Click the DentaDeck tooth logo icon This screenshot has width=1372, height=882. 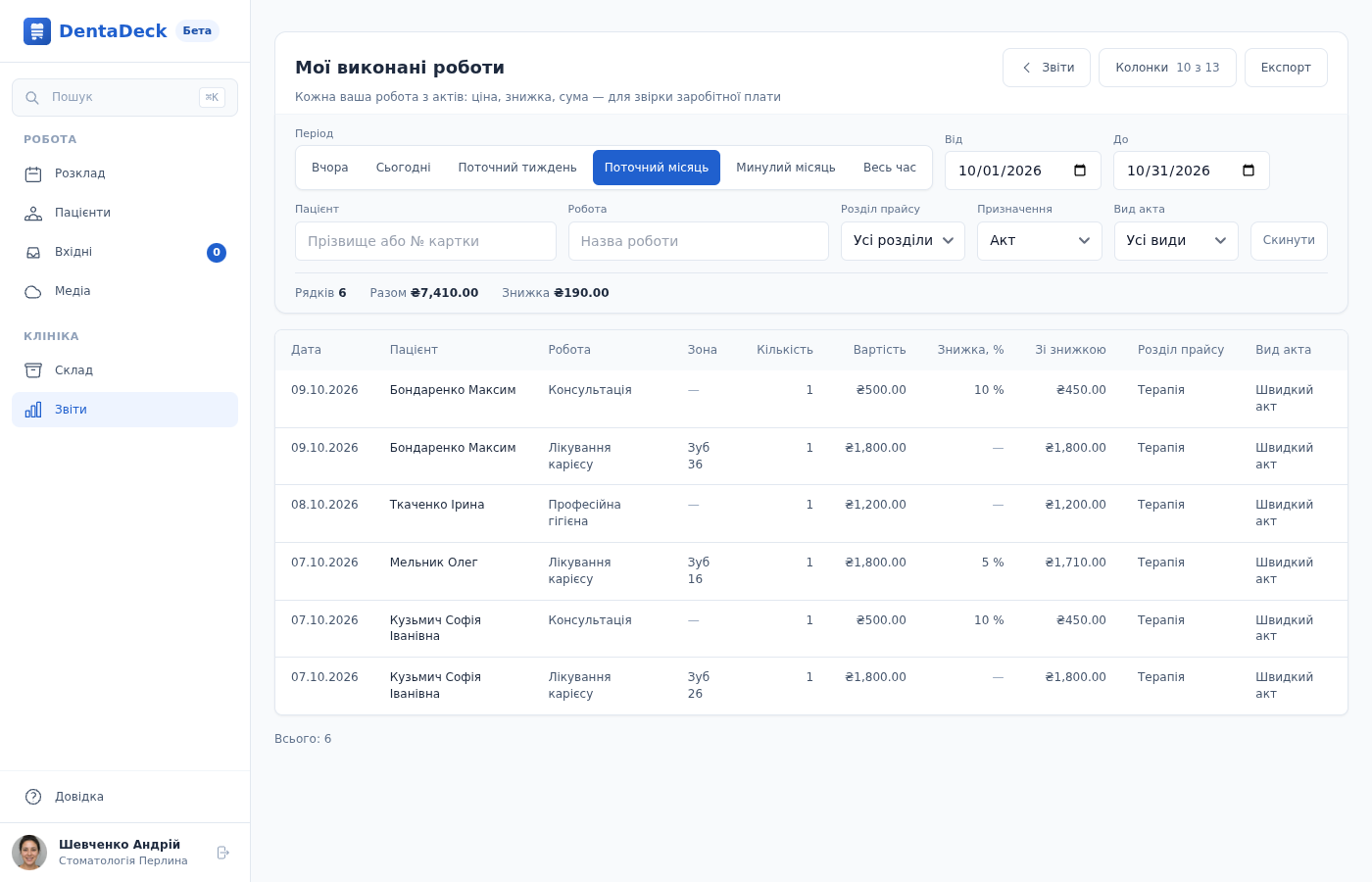[x=37, y=31]
